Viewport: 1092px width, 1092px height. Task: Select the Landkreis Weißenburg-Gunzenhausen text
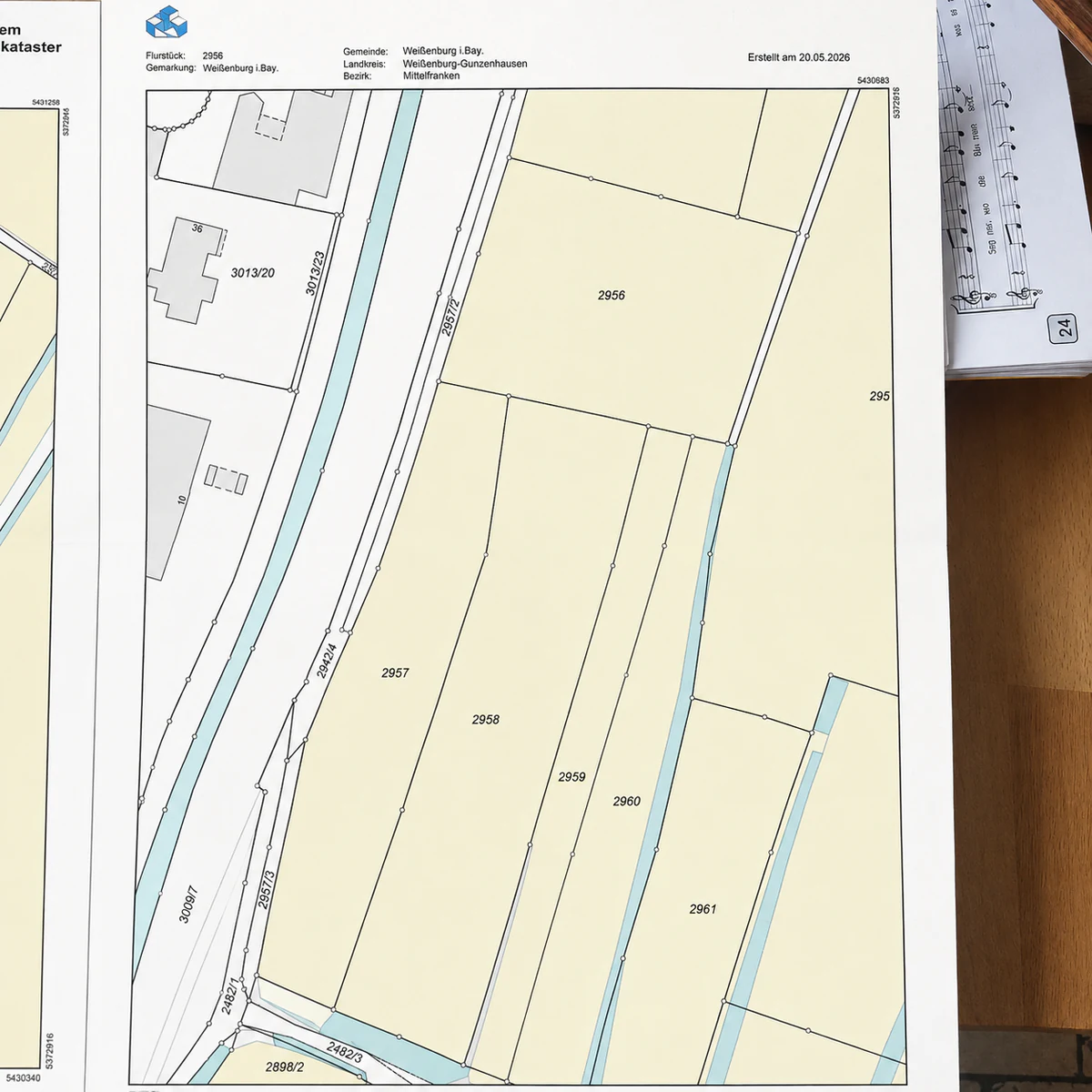(435, 64)
